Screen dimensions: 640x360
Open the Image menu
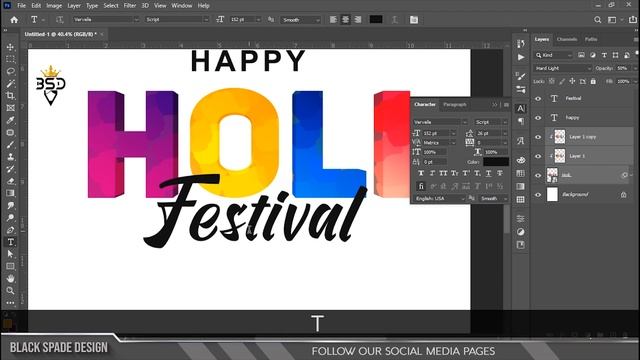coord(54,6)
